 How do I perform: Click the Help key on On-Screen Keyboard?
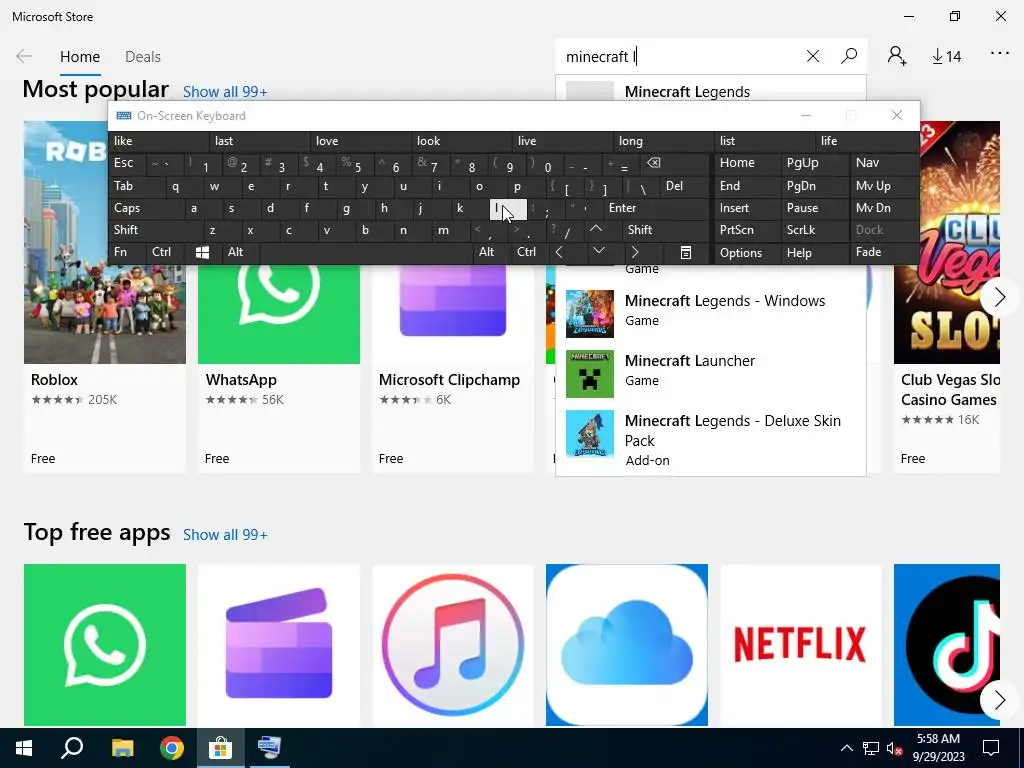click(x=814, y=253)
